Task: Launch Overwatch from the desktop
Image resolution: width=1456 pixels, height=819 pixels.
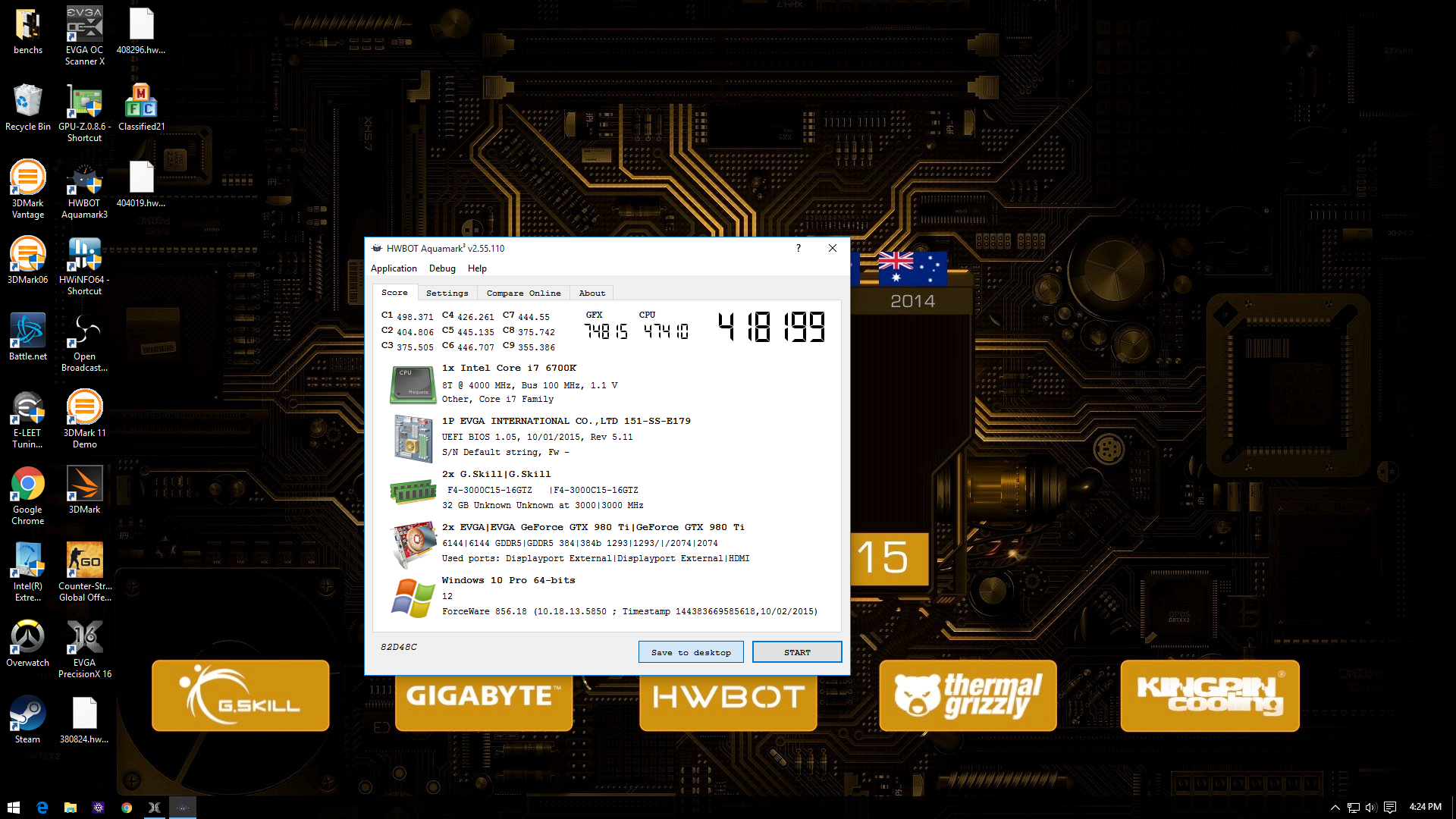Action: pyautogui.click(x=28, y=644)
